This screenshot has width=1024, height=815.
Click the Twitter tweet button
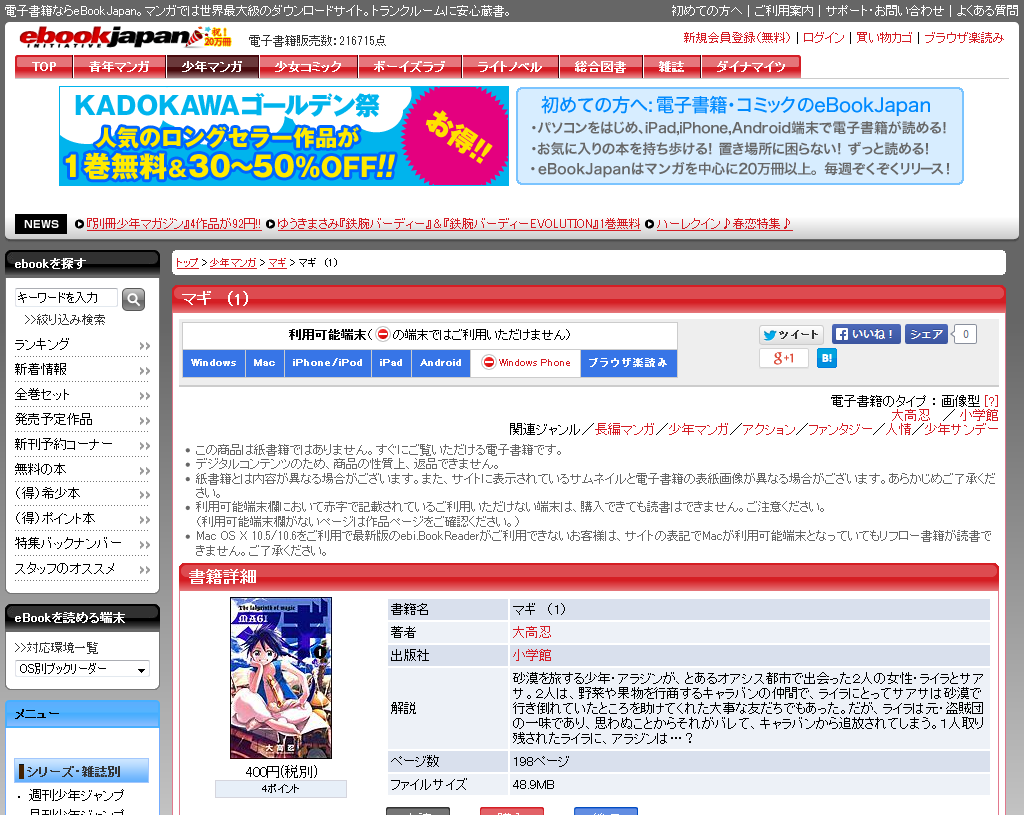click(791, 334)
